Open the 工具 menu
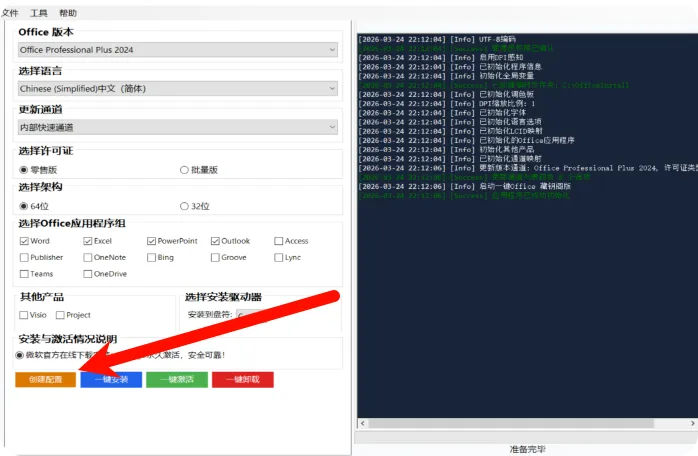The width and height of the screenshot is (698, 456). [39, 13]
